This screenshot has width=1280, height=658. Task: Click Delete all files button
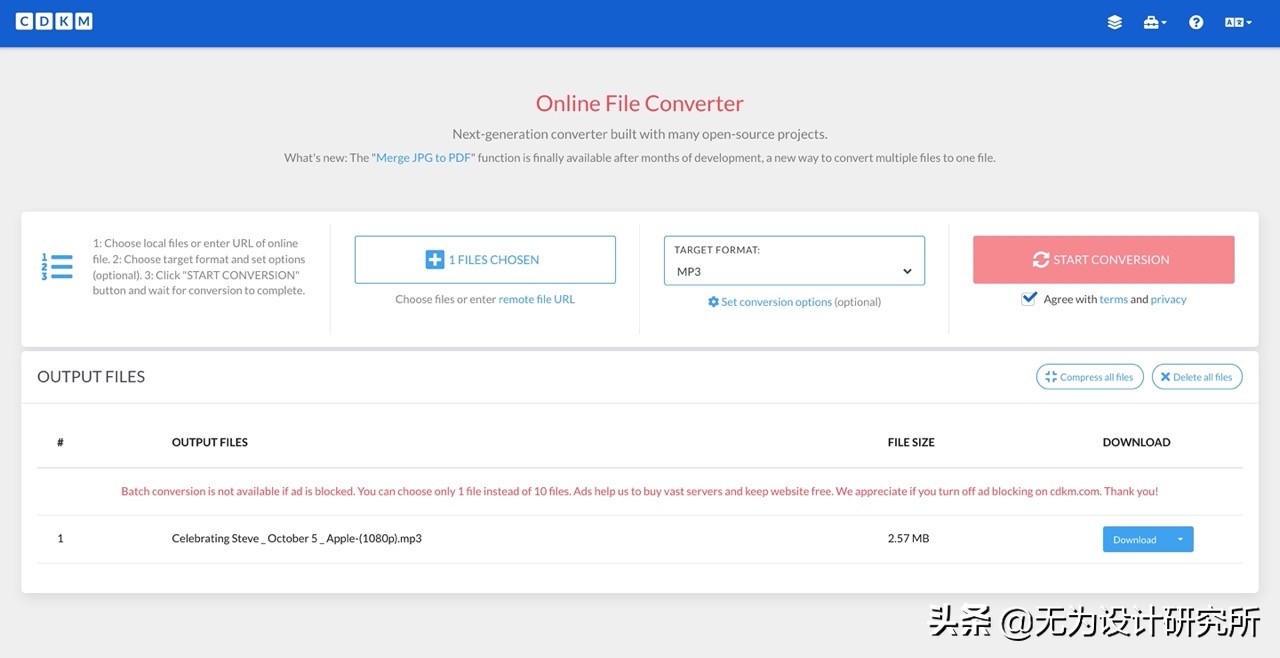1197,377
